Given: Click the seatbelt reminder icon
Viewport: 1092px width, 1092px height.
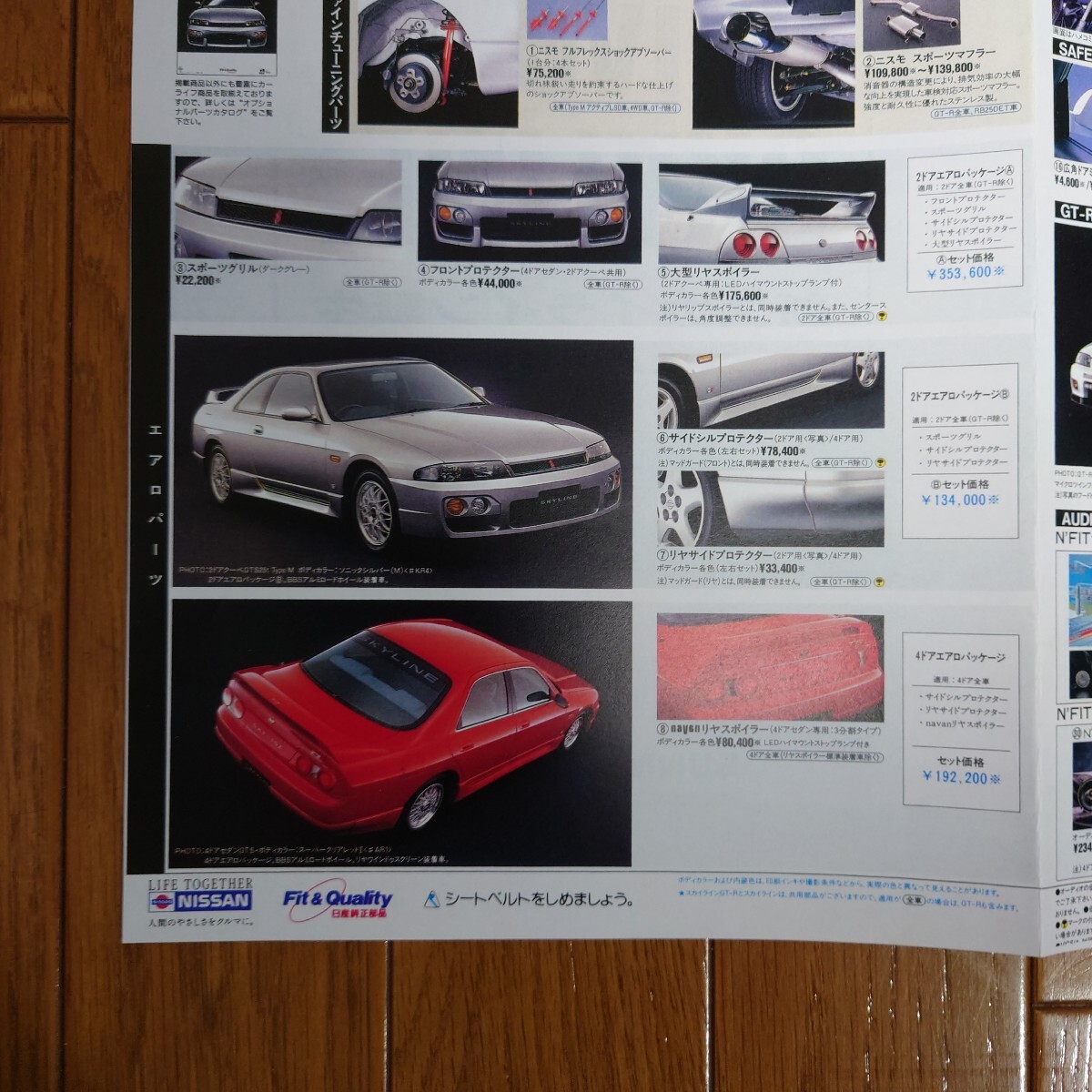Looking at the screenshot, I should coord(432,899).
